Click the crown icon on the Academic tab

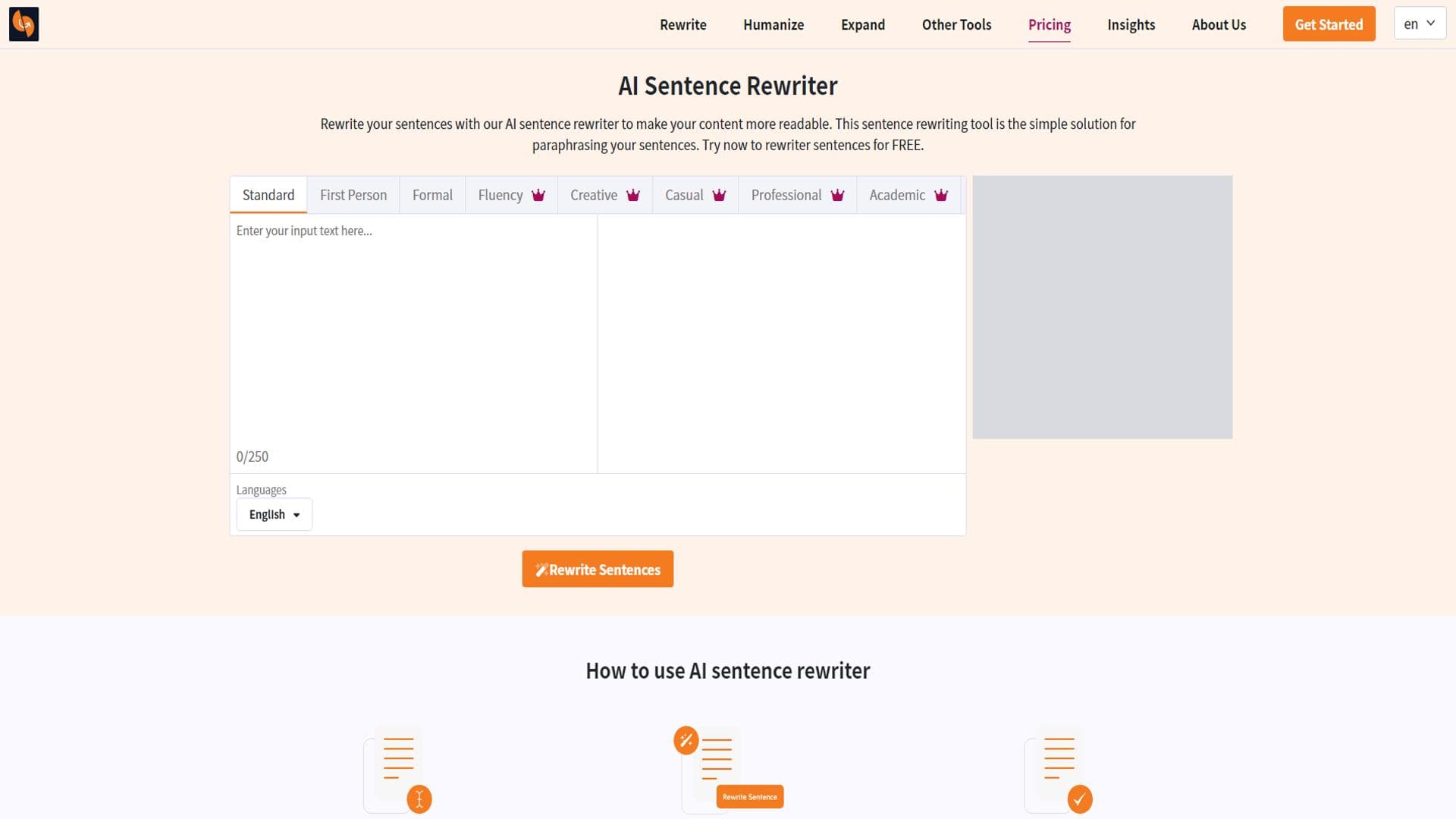(941, 196)
